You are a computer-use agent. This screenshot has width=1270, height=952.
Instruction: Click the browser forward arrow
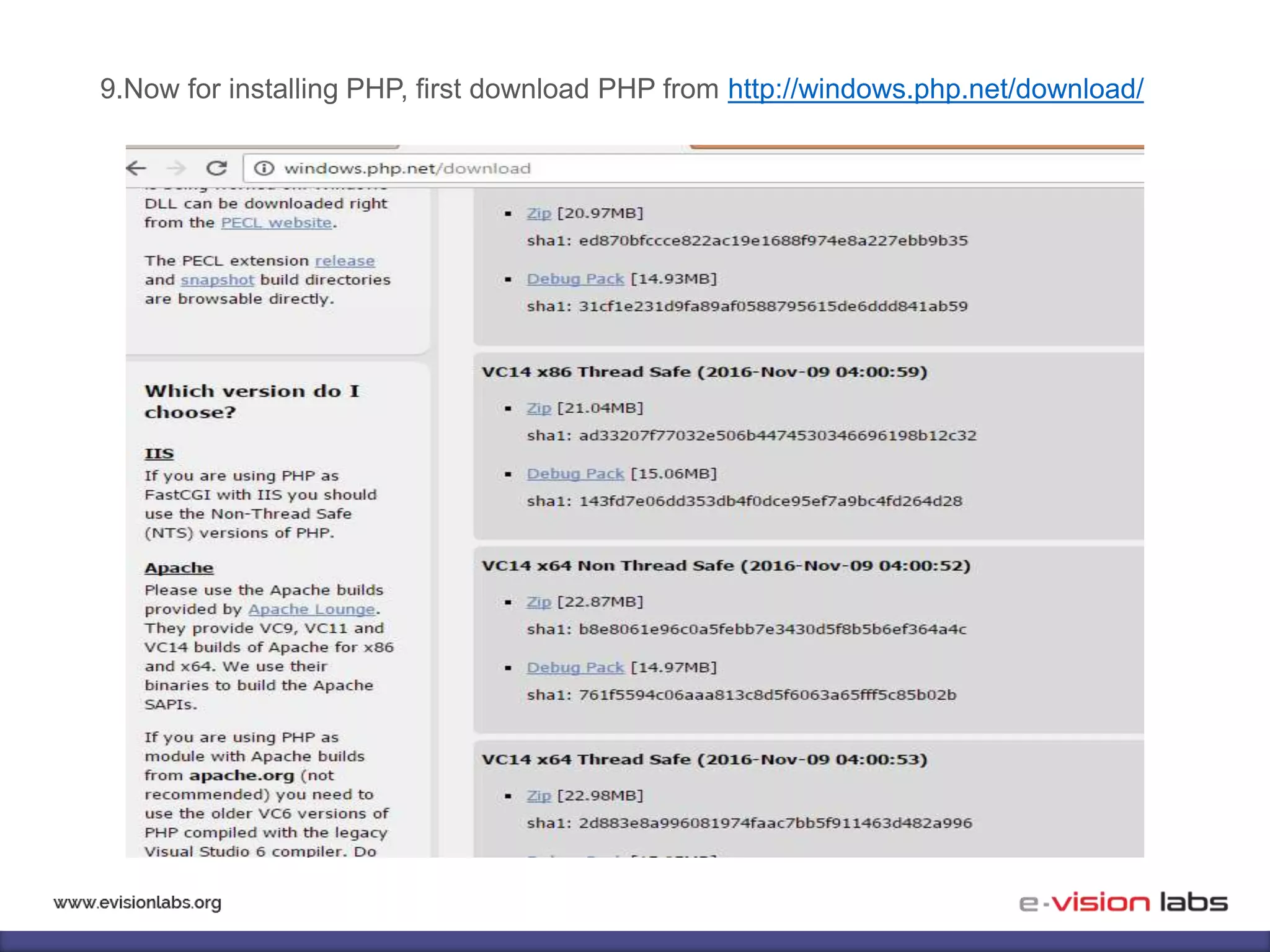point(177,168)
